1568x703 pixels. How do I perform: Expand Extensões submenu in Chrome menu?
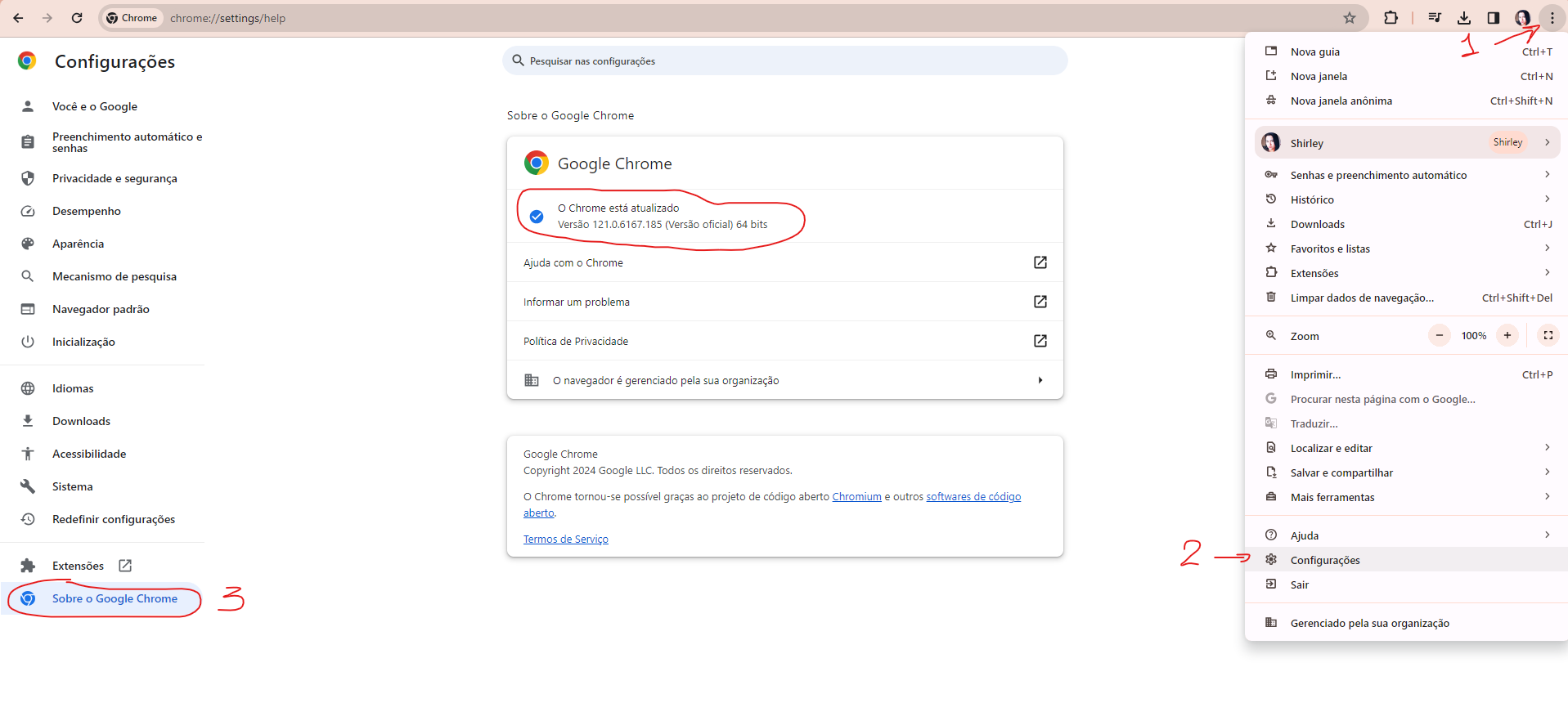tap(1406, 273)
